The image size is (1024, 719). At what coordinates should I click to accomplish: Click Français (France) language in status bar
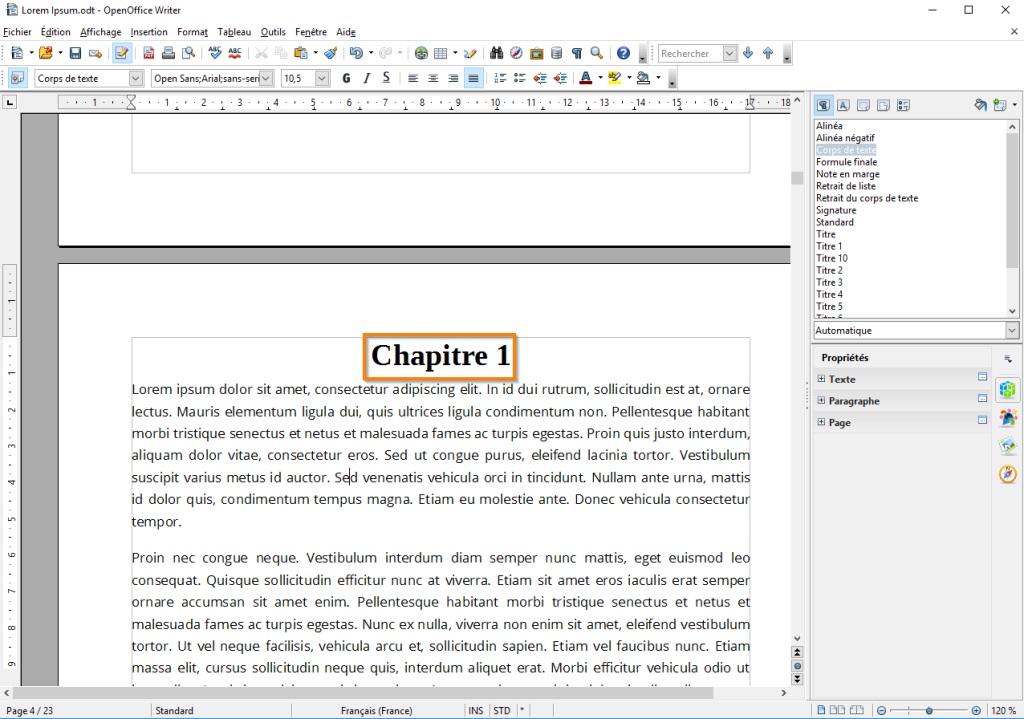coord(376,710)
